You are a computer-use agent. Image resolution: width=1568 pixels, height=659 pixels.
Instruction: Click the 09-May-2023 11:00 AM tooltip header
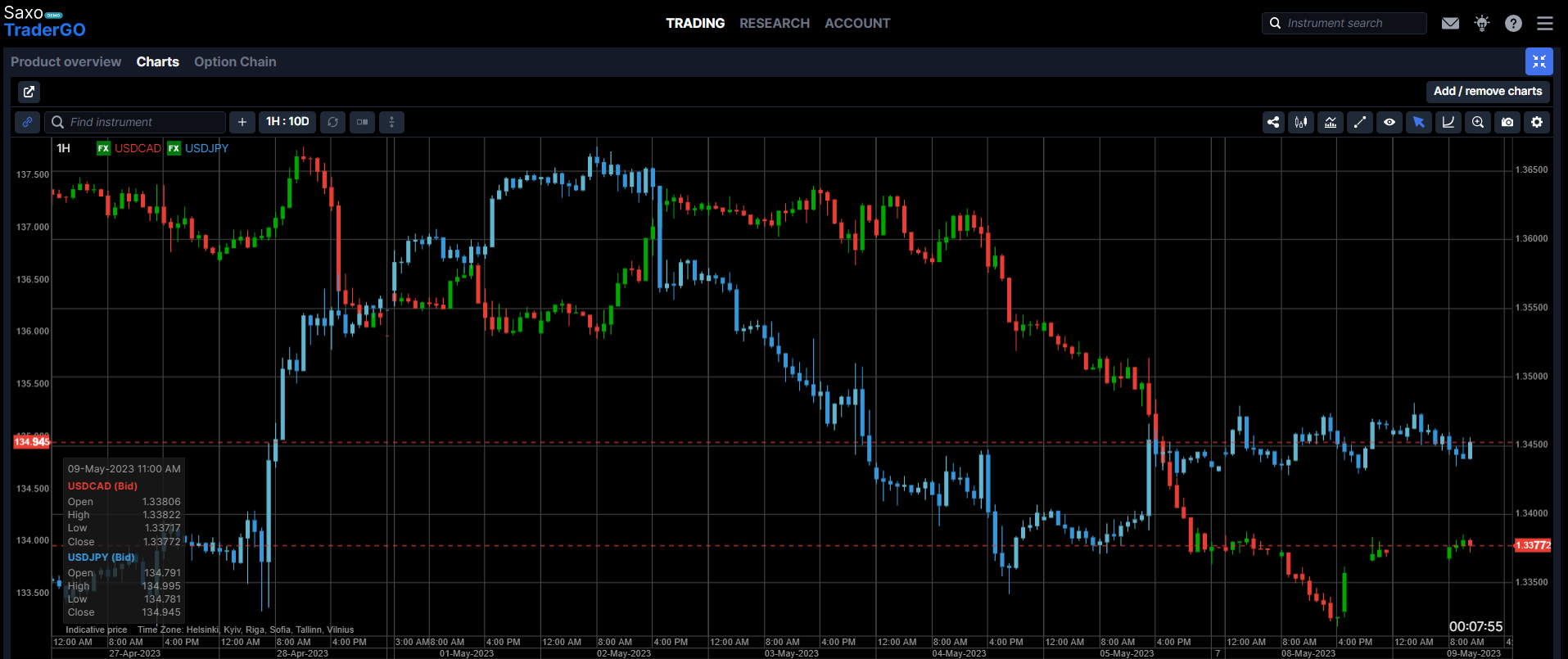(124, 469)
